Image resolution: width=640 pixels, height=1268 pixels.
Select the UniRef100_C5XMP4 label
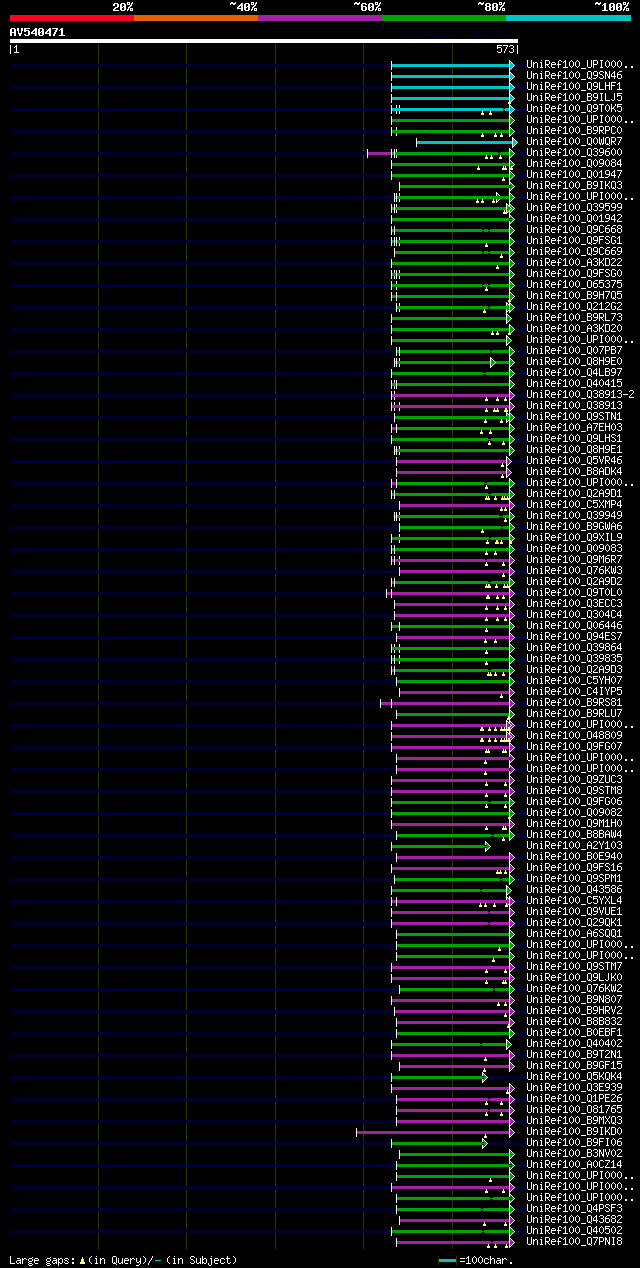(574, 504)
